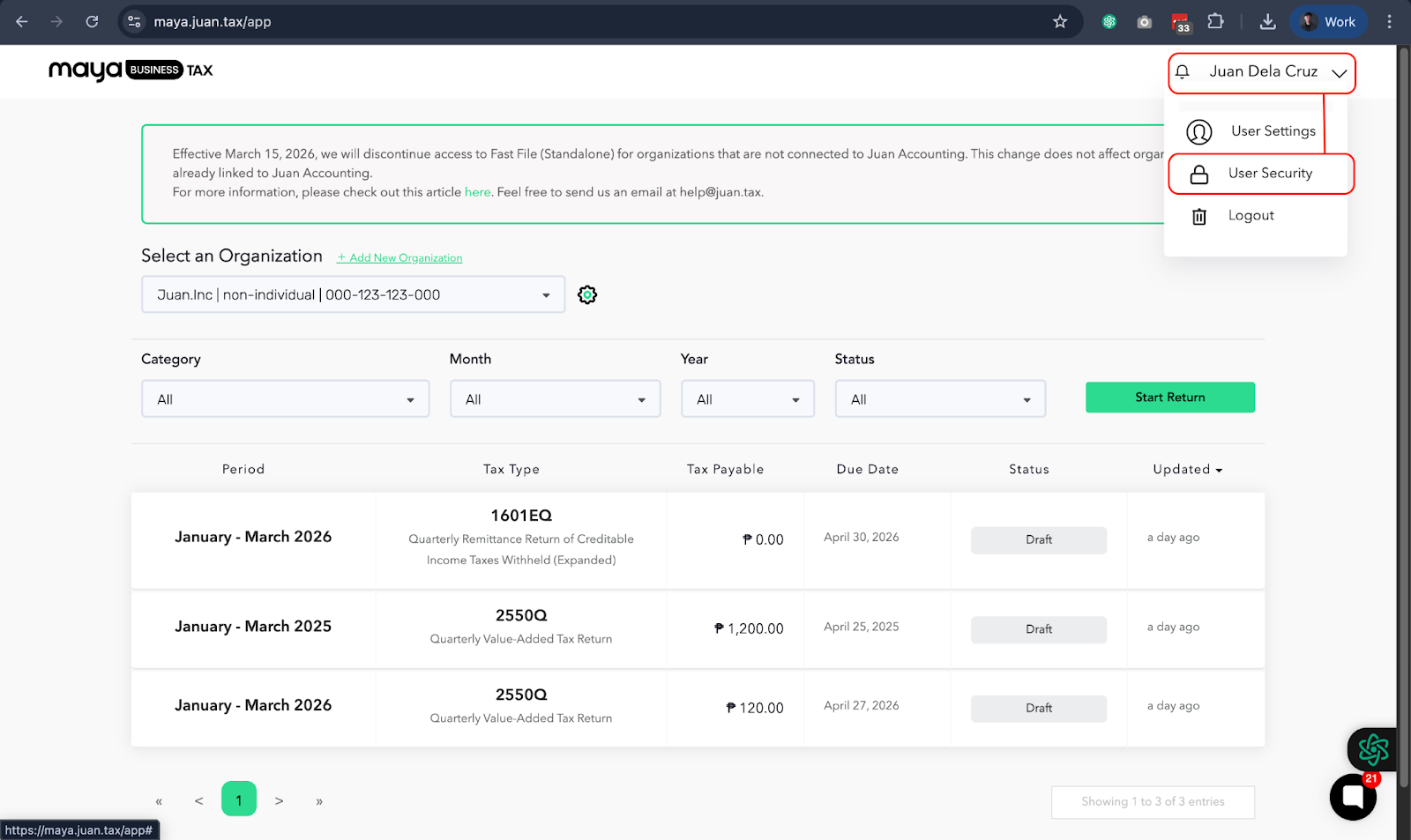Open User Settings from menu
Viewport: 1411px width, 840px height.
point(1255,131)
